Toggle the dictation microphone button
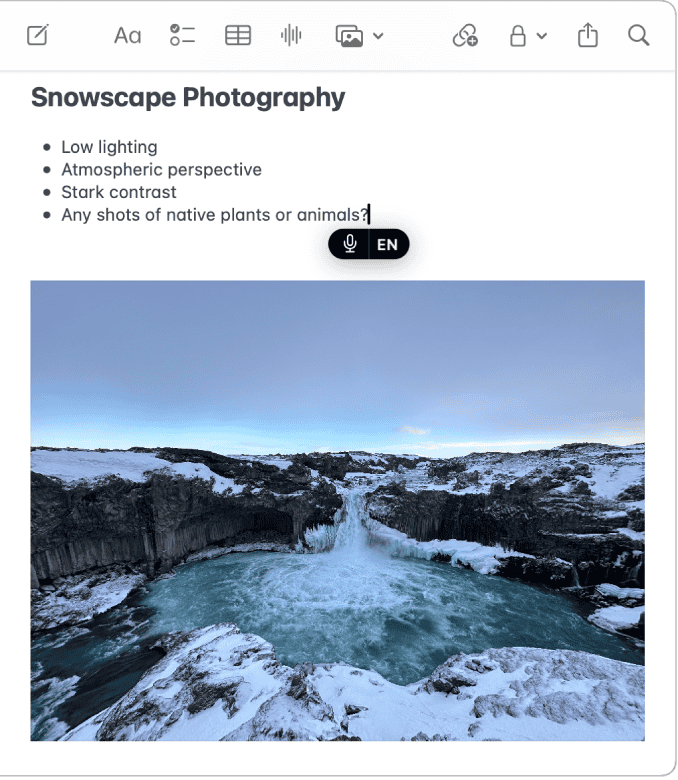The height and width of the screenshot is (780, 678). 350,244
